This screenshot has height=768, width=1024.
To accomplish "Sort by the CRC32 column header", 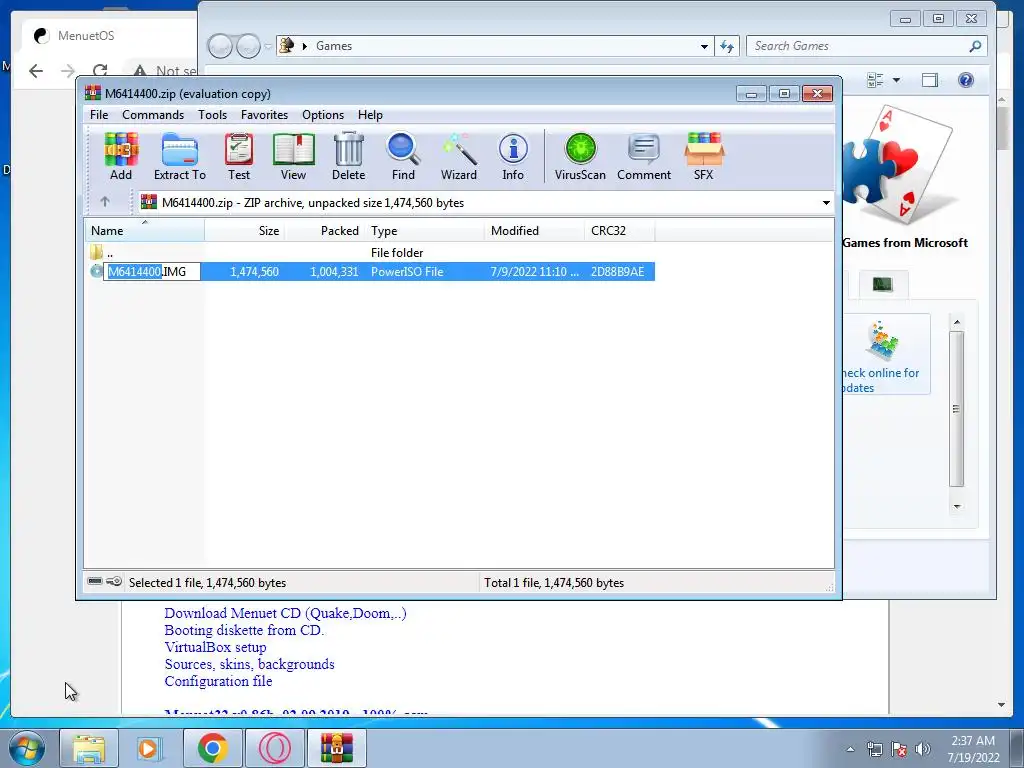I will click(x=620, y=231).
